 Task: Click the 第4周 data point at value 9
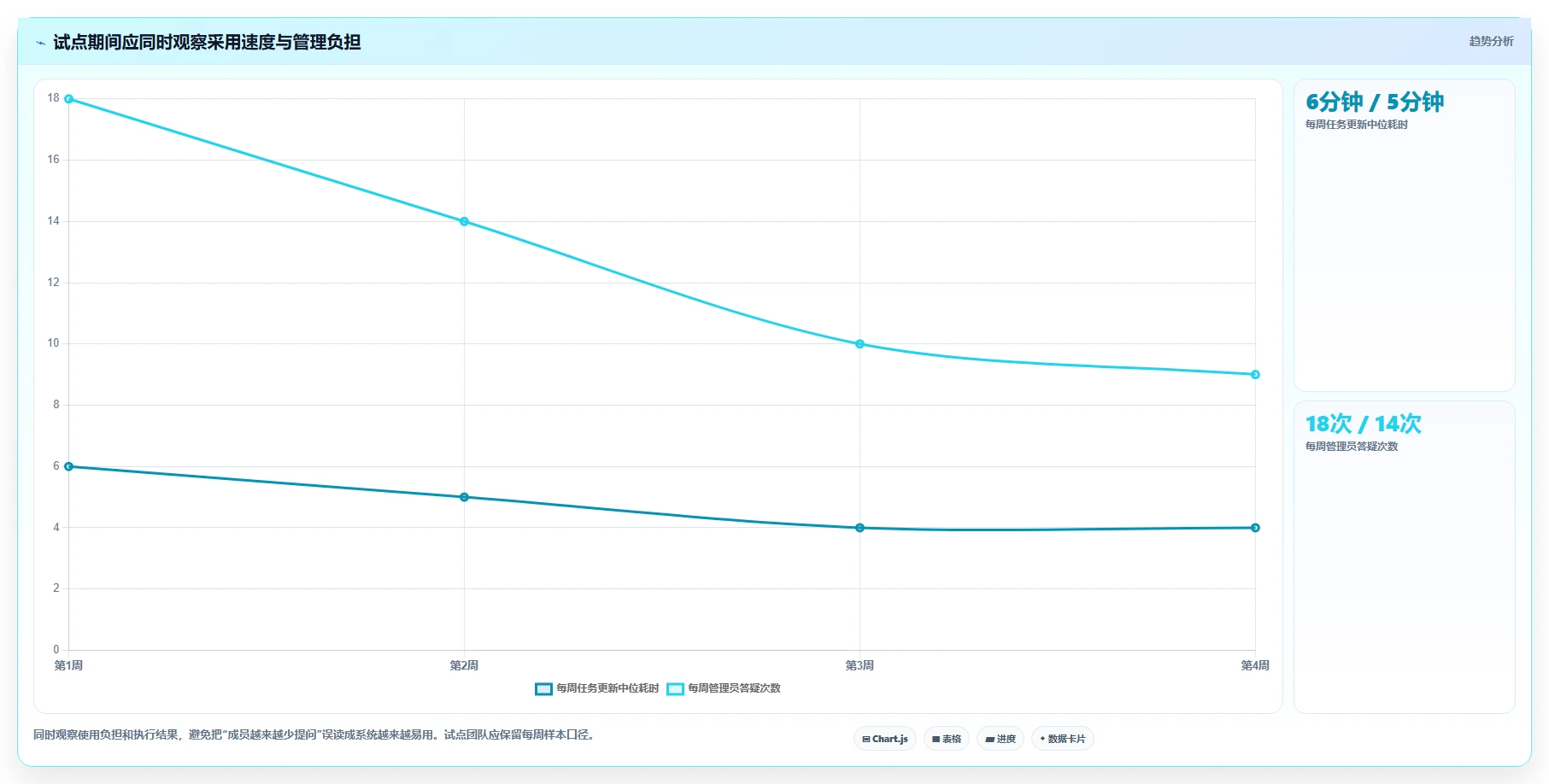(x=1255, y=374)
